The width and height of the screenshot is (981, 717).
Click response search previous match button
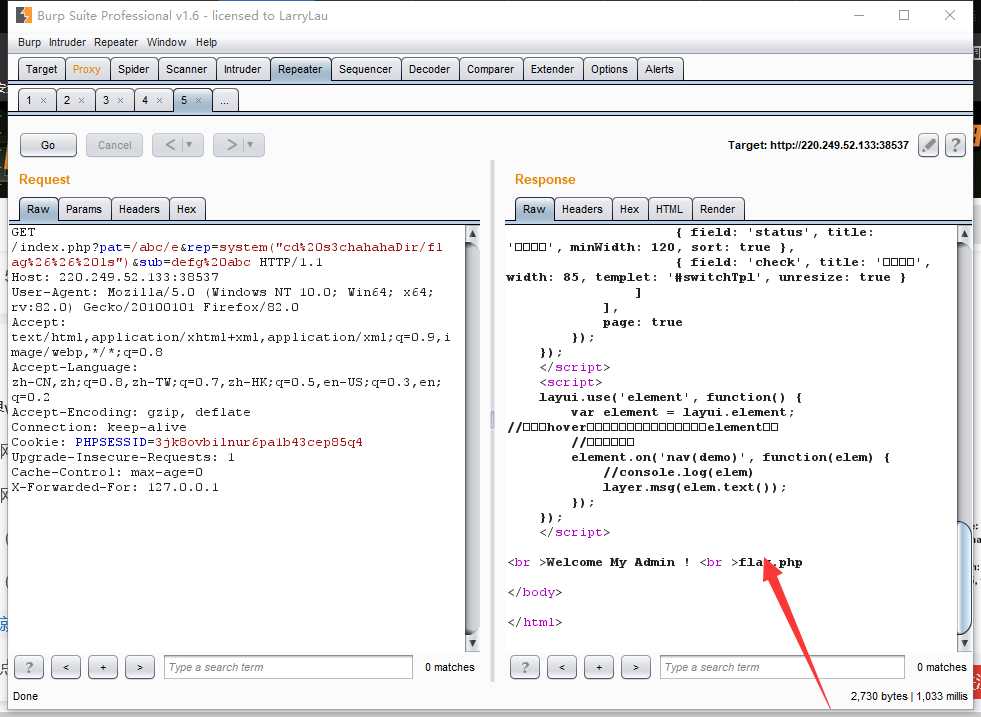click(561, 667)
